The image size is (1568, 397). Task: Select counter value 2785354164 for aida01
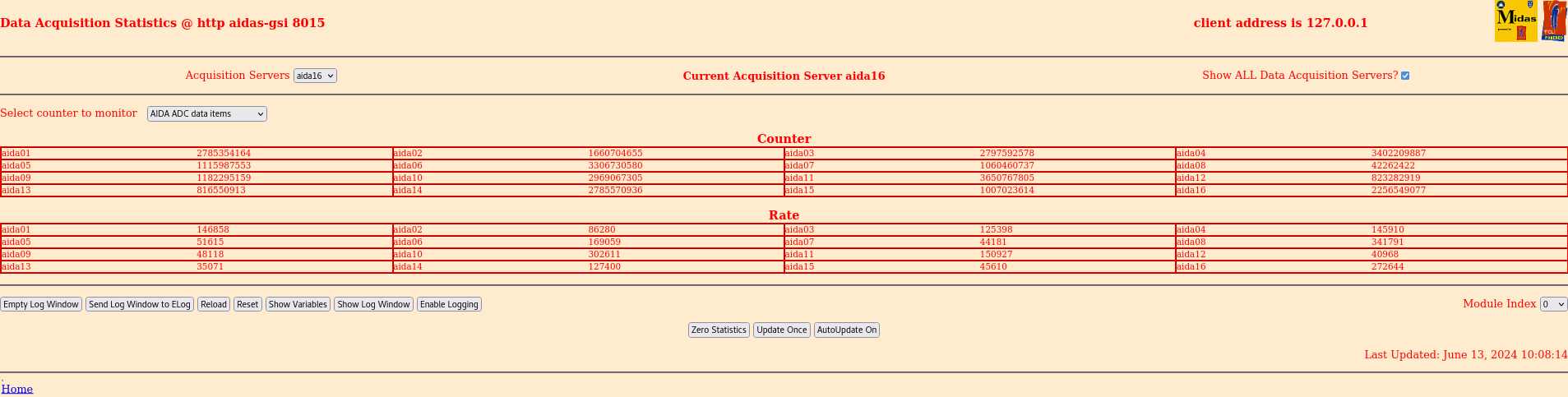coord(224,154)
